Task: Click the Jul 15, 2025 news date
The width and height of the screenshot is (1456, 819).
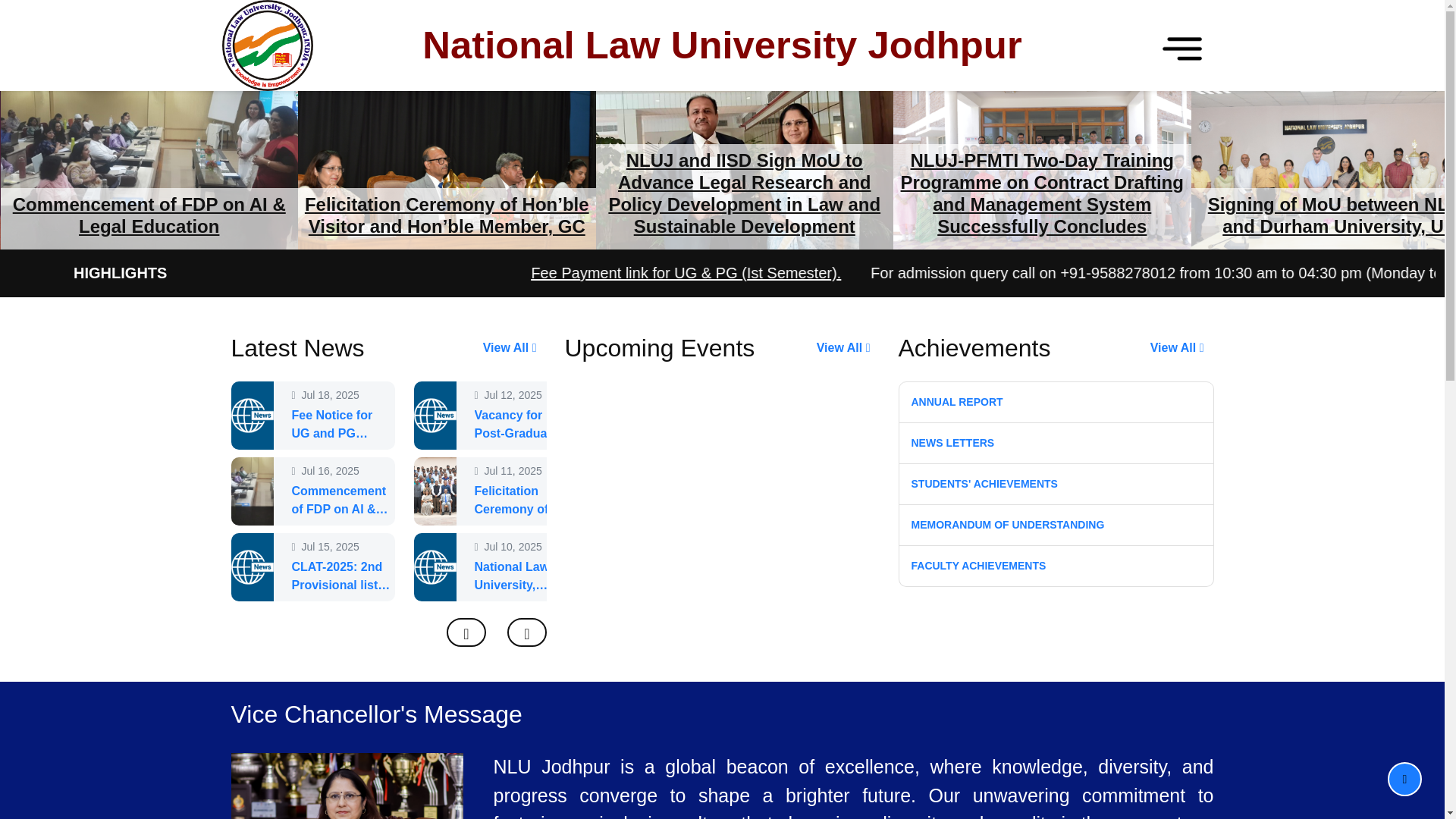Action: pos(330,547)
